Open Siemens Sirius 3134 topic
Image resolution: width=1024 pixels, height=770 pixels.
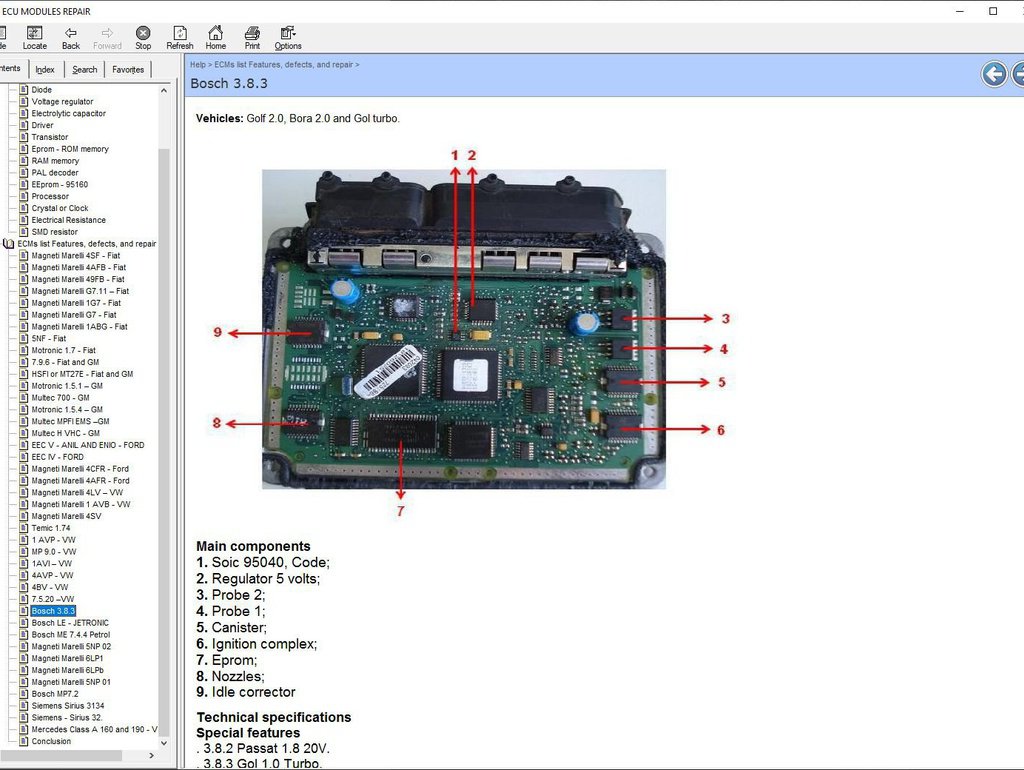[68, 706]
